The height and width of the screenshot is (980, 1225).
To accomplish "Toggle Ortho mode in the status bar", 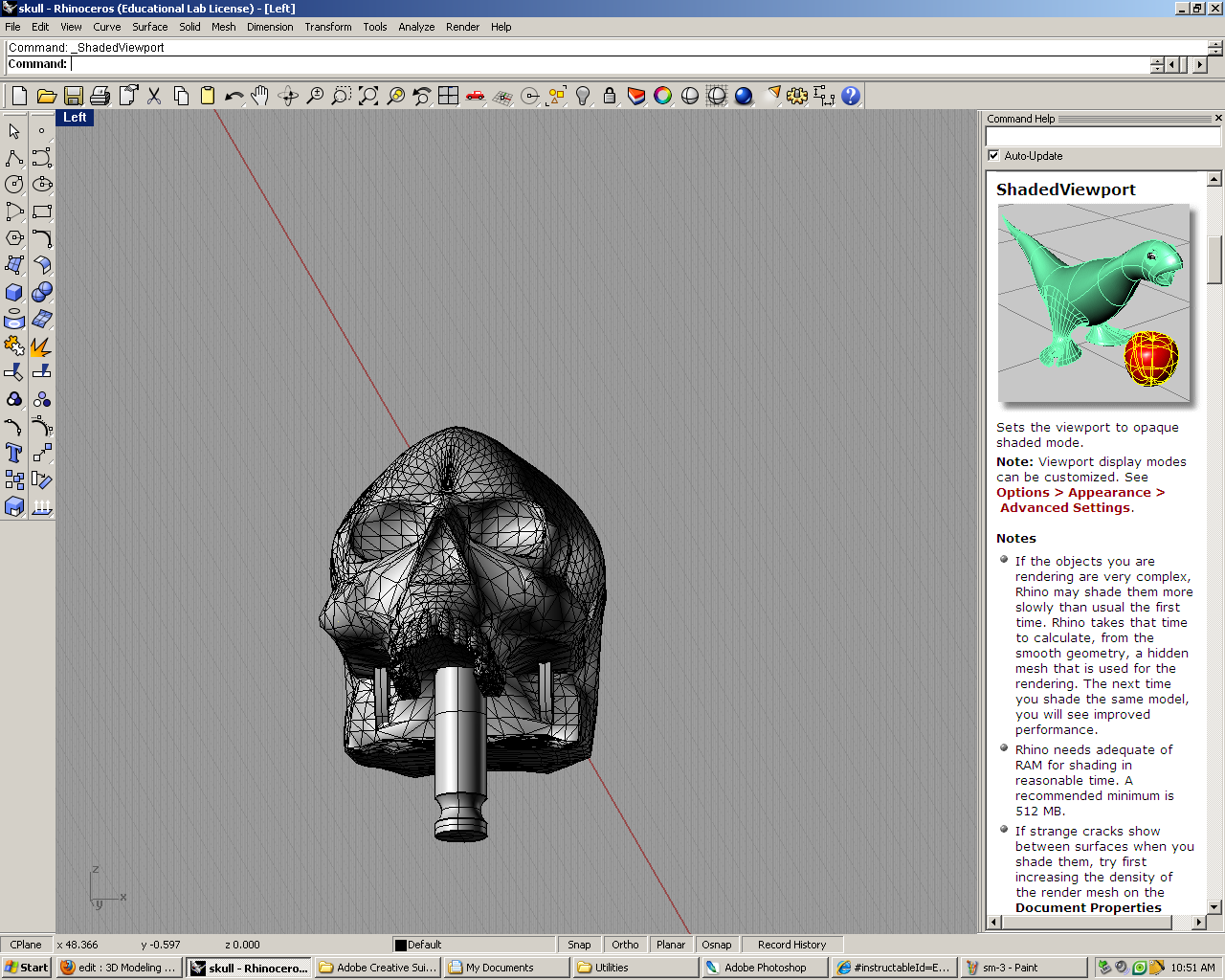I will coord(625,945).
